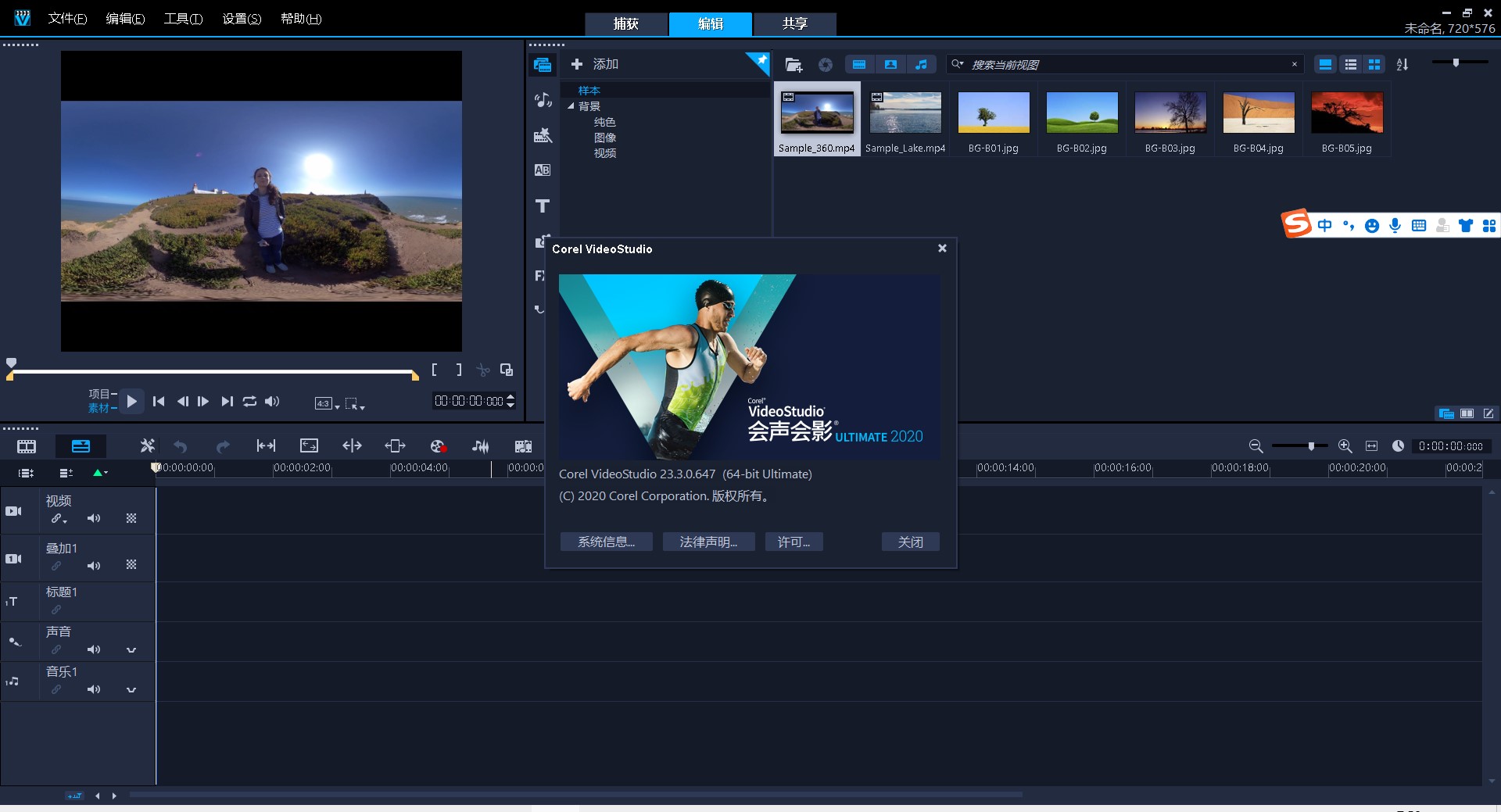
Task: Open the auto music filmstrip icon
Action: click(x=523, y=446)
